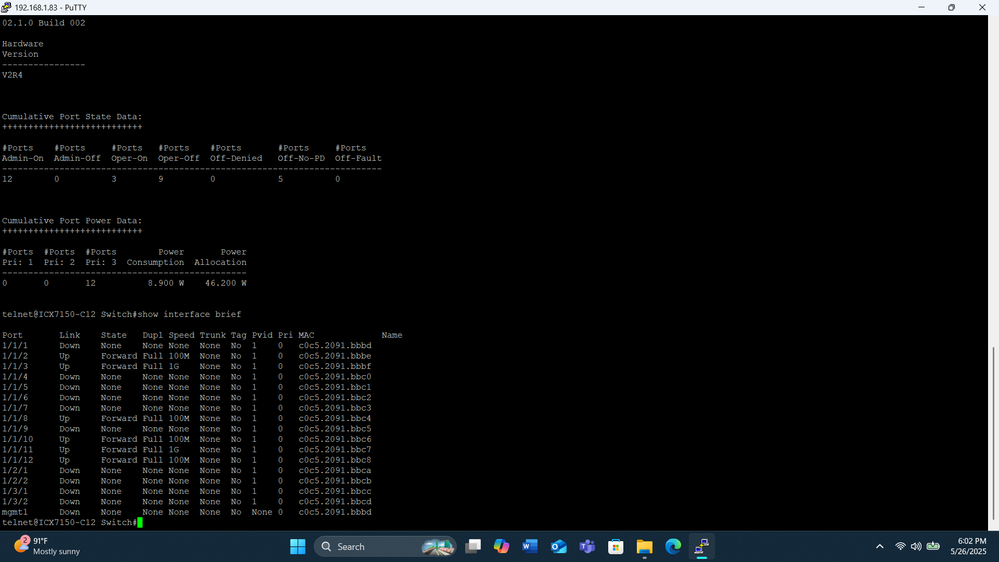
Task: Click MAC address c0c5.2091.bbc4
Action: coord(334,419)
